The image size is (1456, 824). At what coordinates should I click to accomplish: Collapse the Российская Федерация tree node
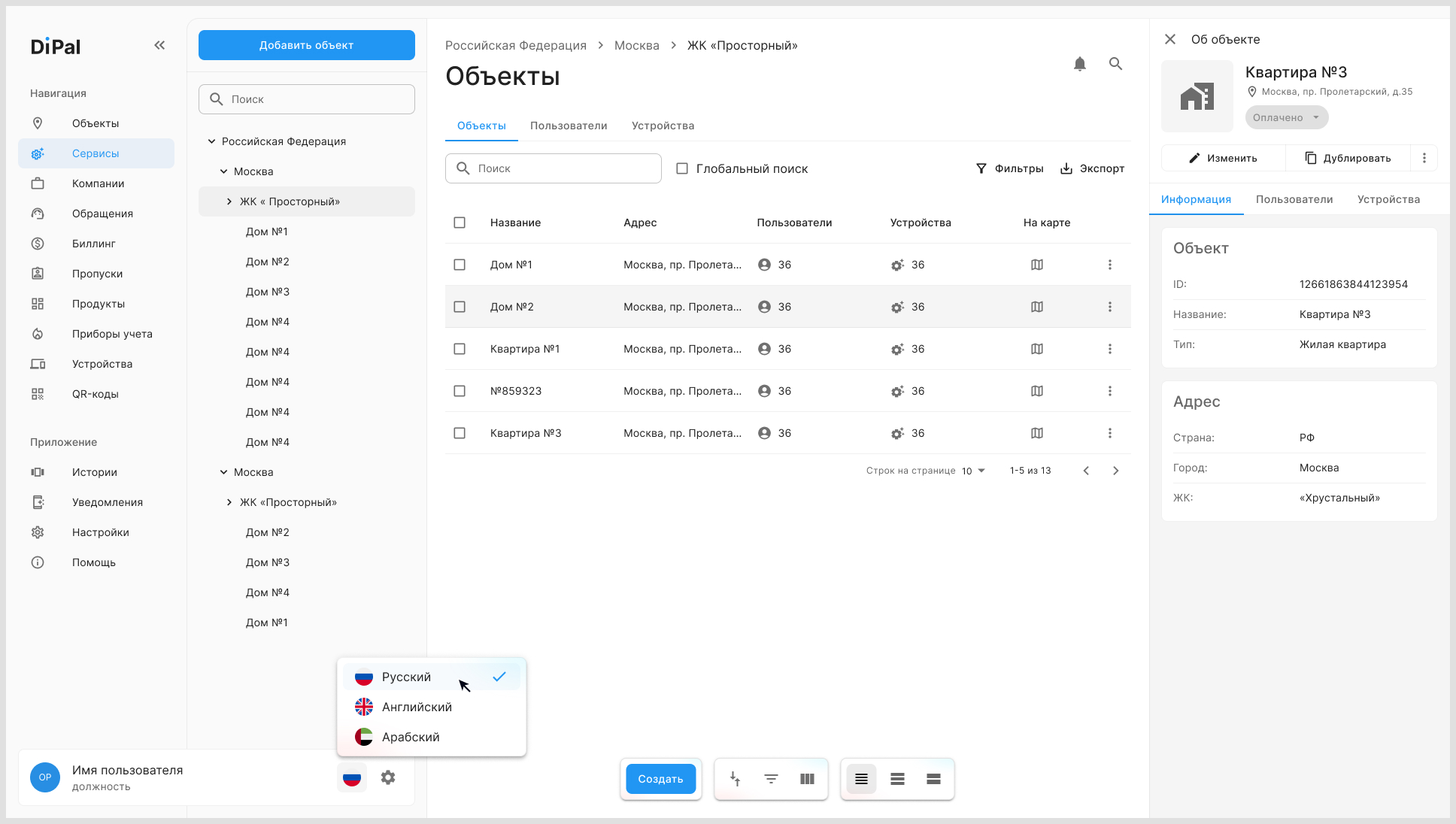pyautogui.click(x=211, y=141)
